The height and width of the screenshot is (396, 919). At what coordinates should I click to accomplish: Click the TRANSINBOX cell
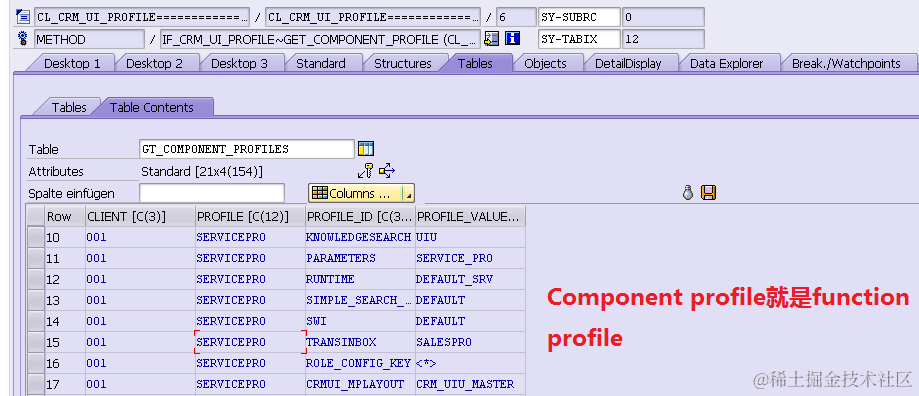coord(360,342)
